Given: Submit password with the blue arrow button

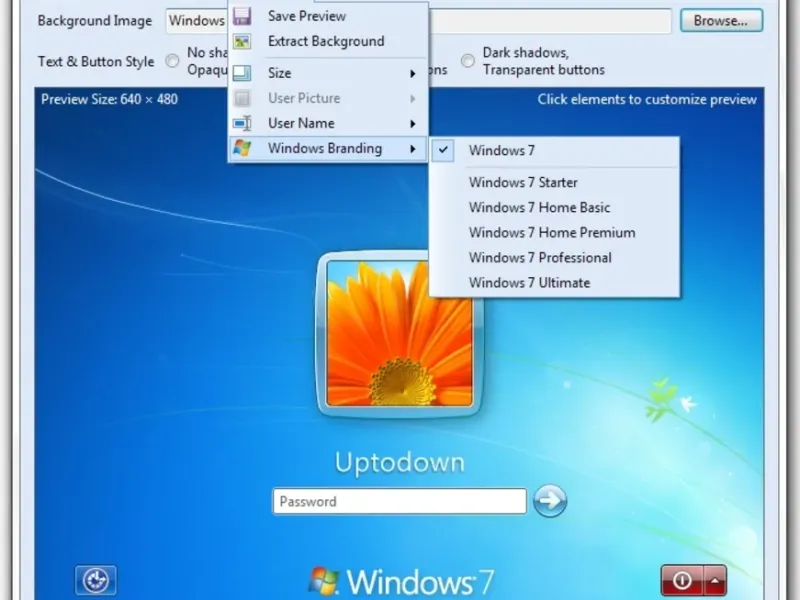Looking at the screenshot, I should tap(549, 501).
